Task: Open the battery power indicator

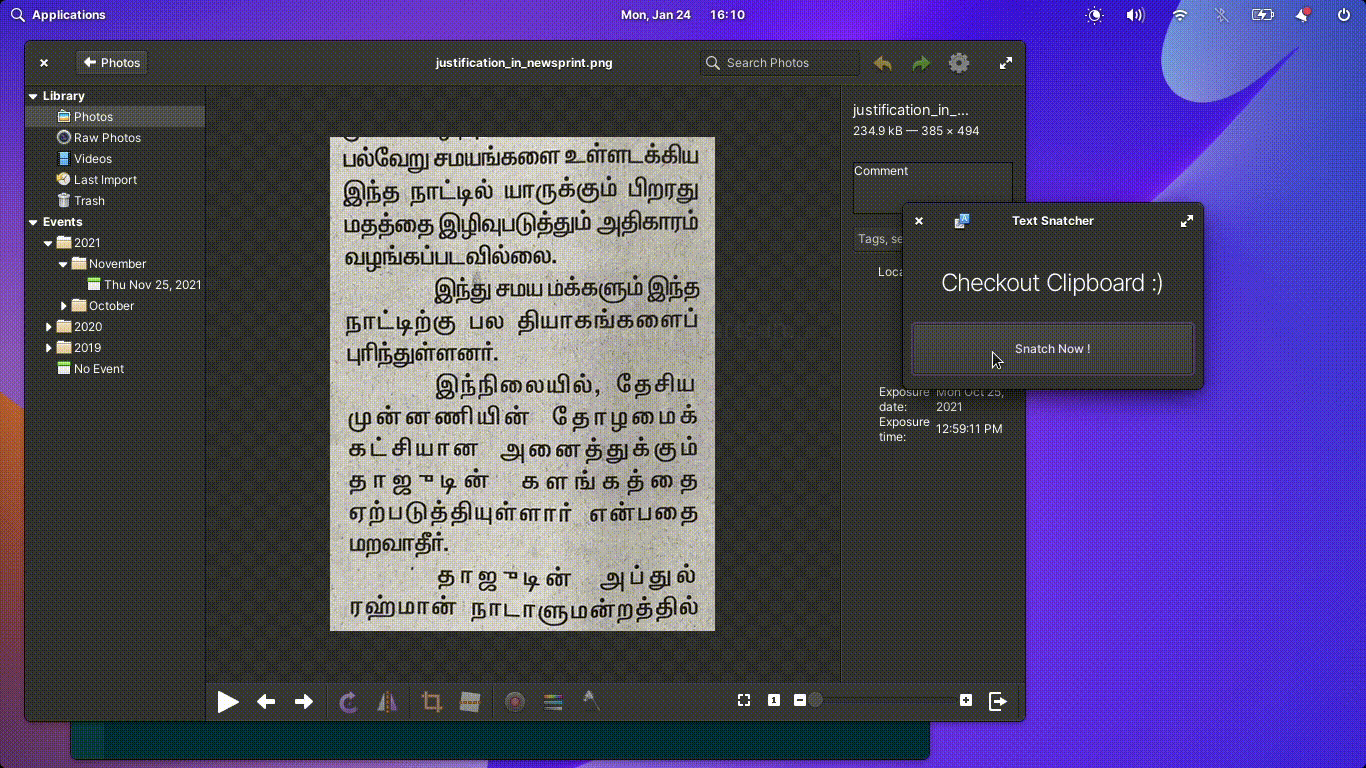Action: pos(1263,15)
